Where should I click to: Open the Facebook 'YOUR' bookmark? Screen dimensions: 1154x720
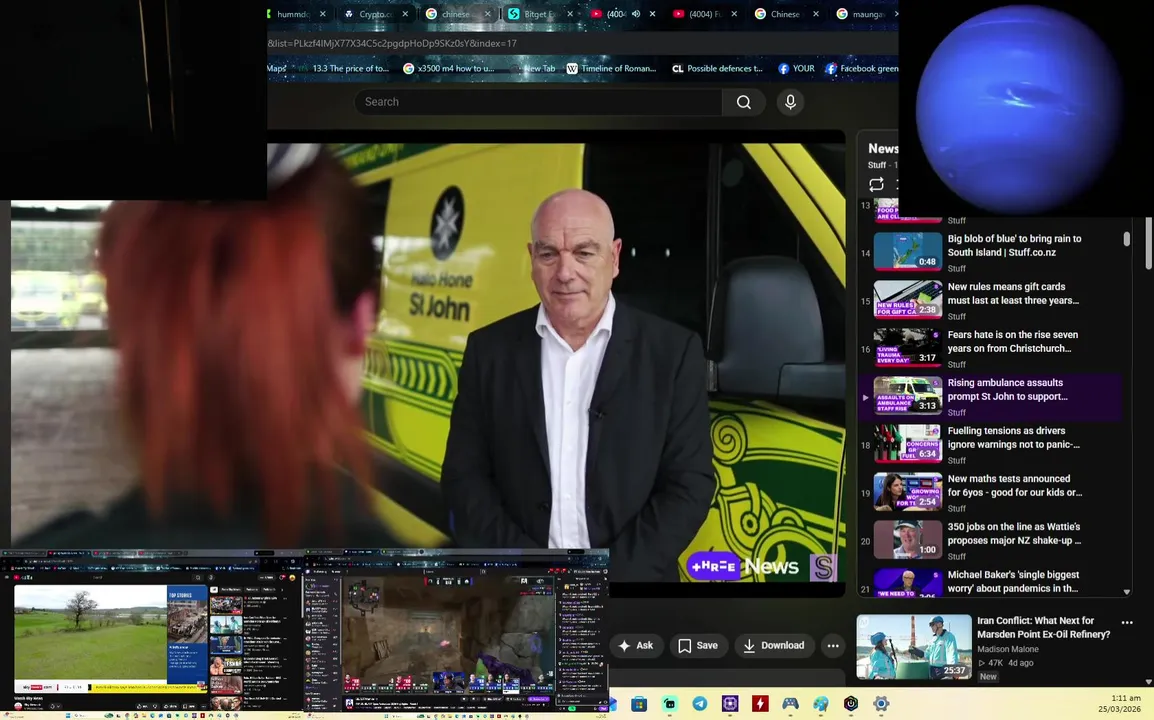tap(796, 68)
